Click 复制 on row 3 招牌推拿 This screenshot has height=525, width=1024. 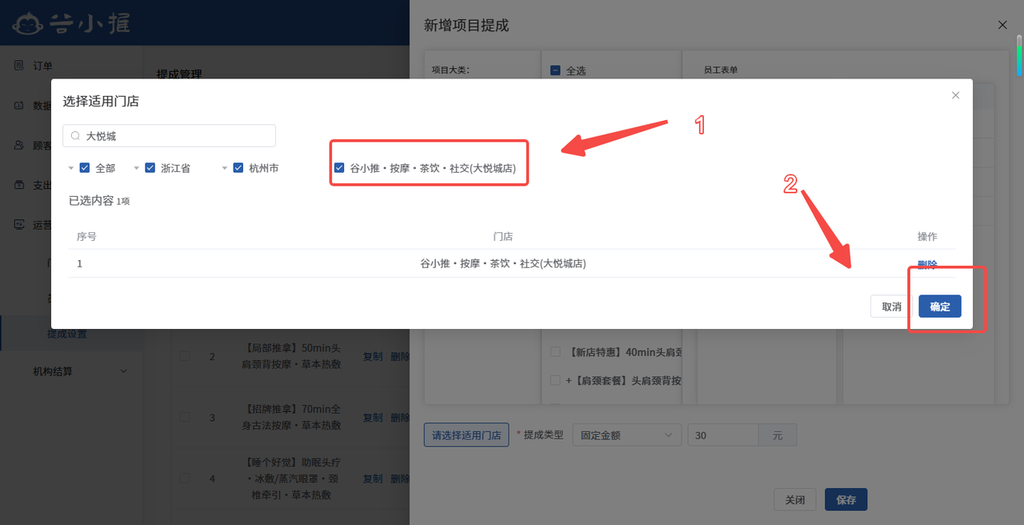(372, 417)
